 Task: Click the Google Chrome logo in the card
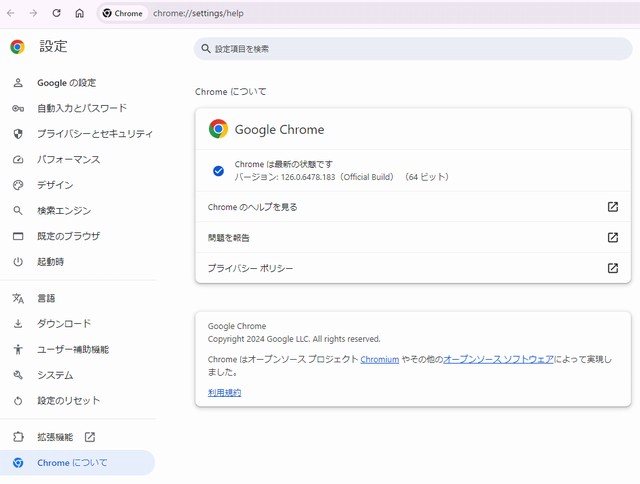[218, 129]
